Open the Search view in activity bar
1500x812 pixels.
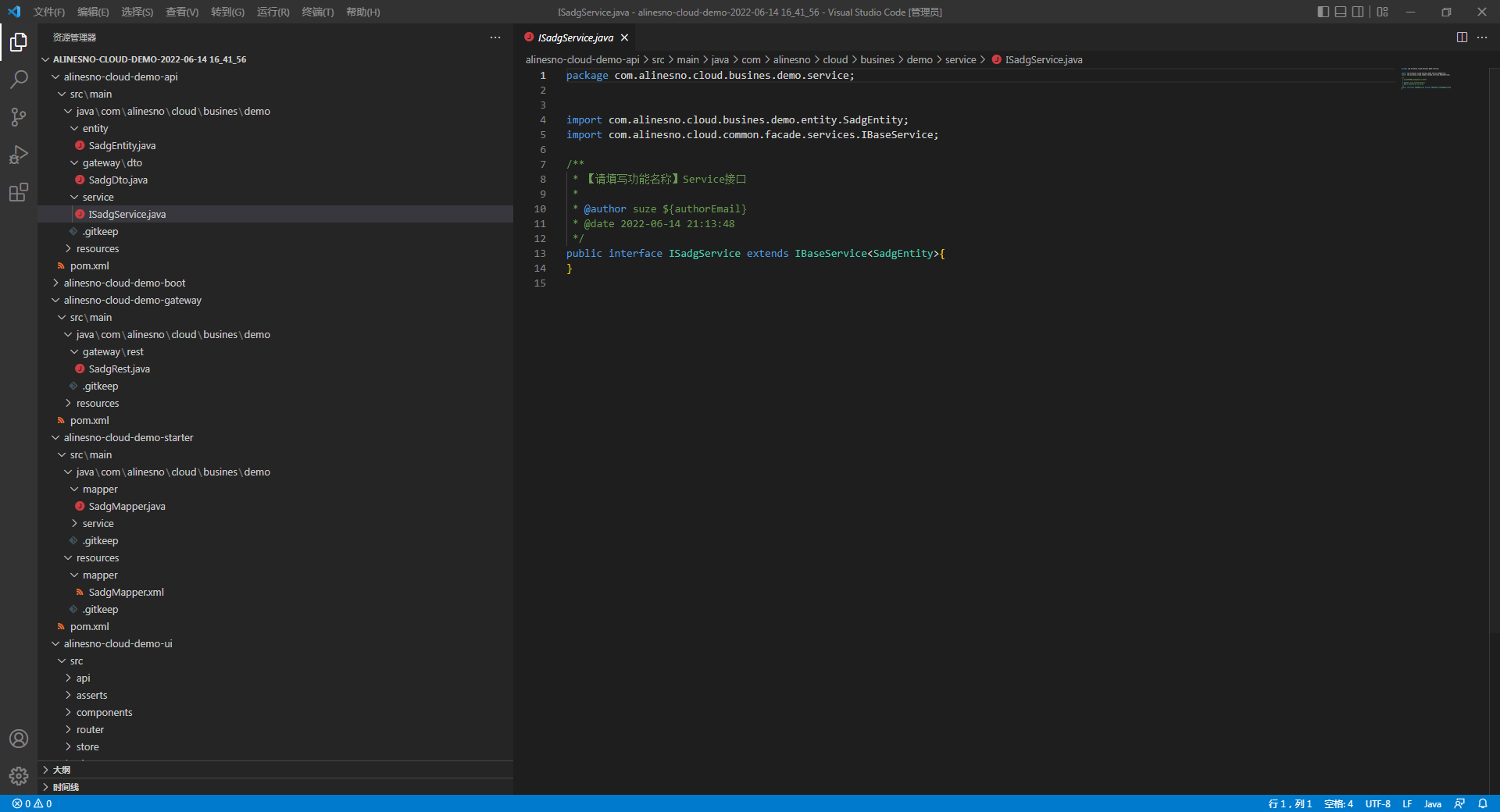pyautogui.click(x=19, y=80)
